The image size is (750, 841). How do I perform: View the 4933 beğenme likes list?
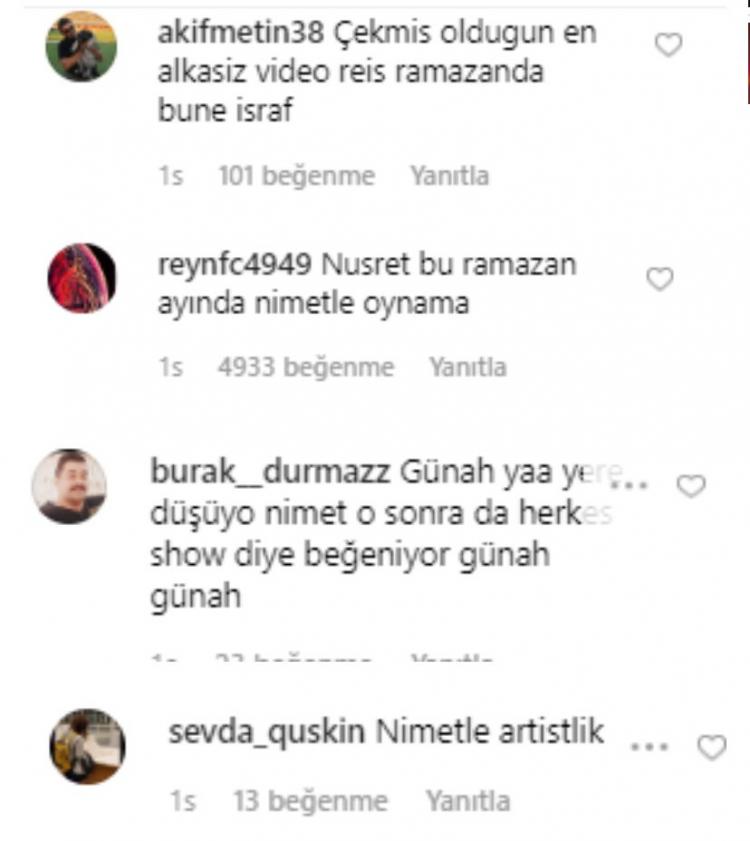coord(306,368)
